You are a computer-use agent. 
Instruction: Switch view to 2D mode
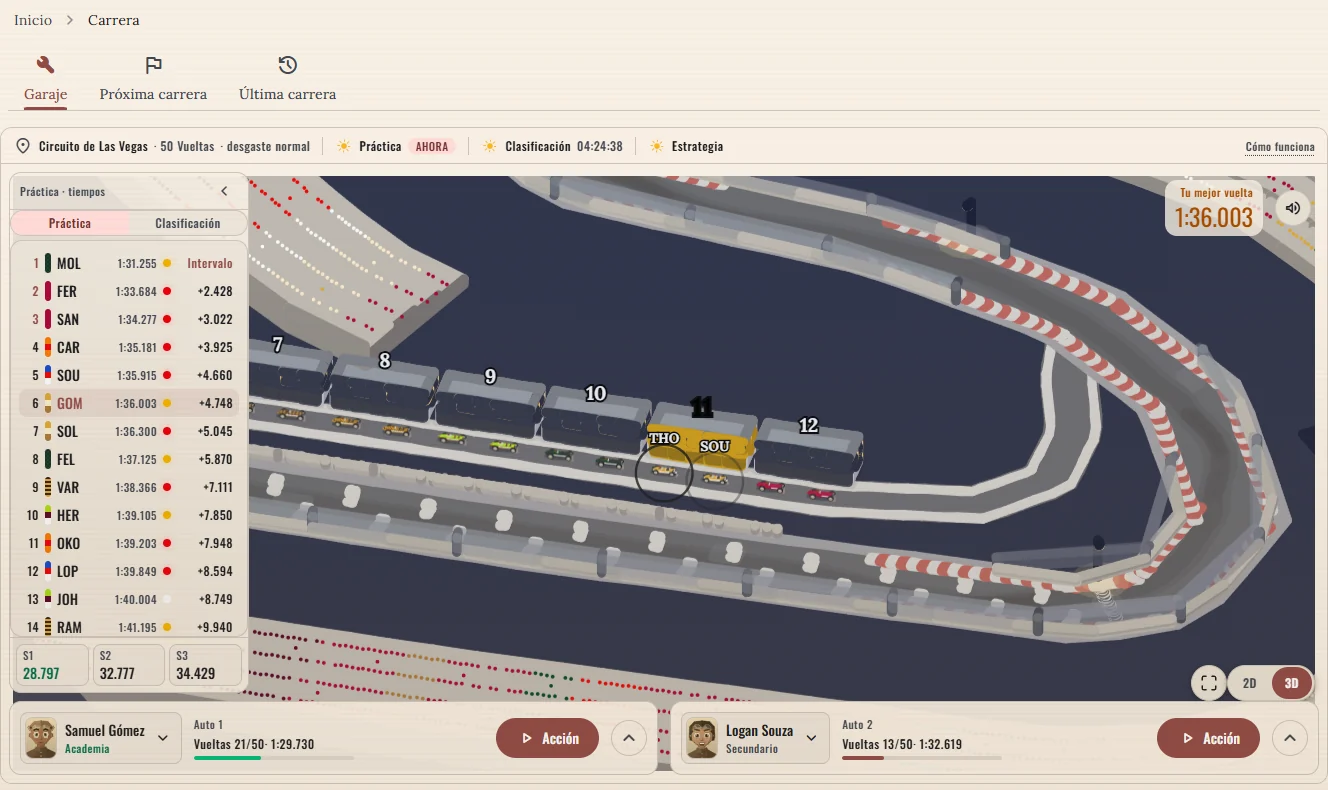point(1249,683)
